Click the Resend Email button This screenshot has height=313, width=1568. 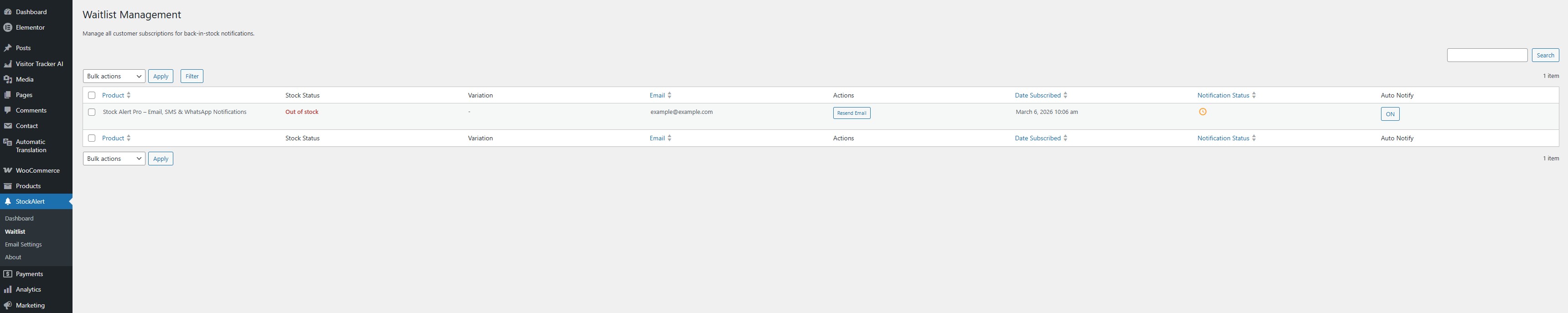click(851, 113)
